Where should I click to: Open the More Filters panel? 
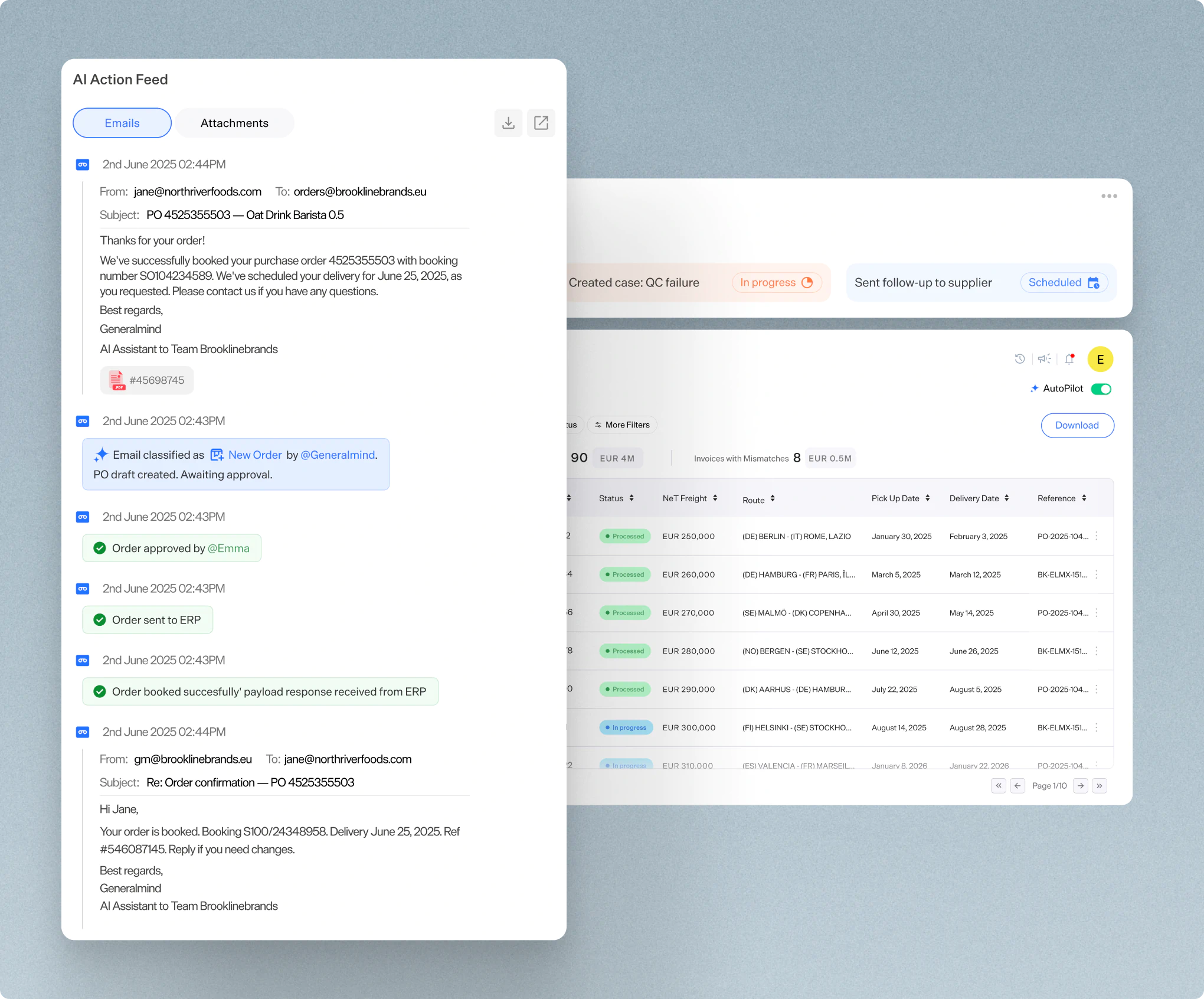[621, 425]
